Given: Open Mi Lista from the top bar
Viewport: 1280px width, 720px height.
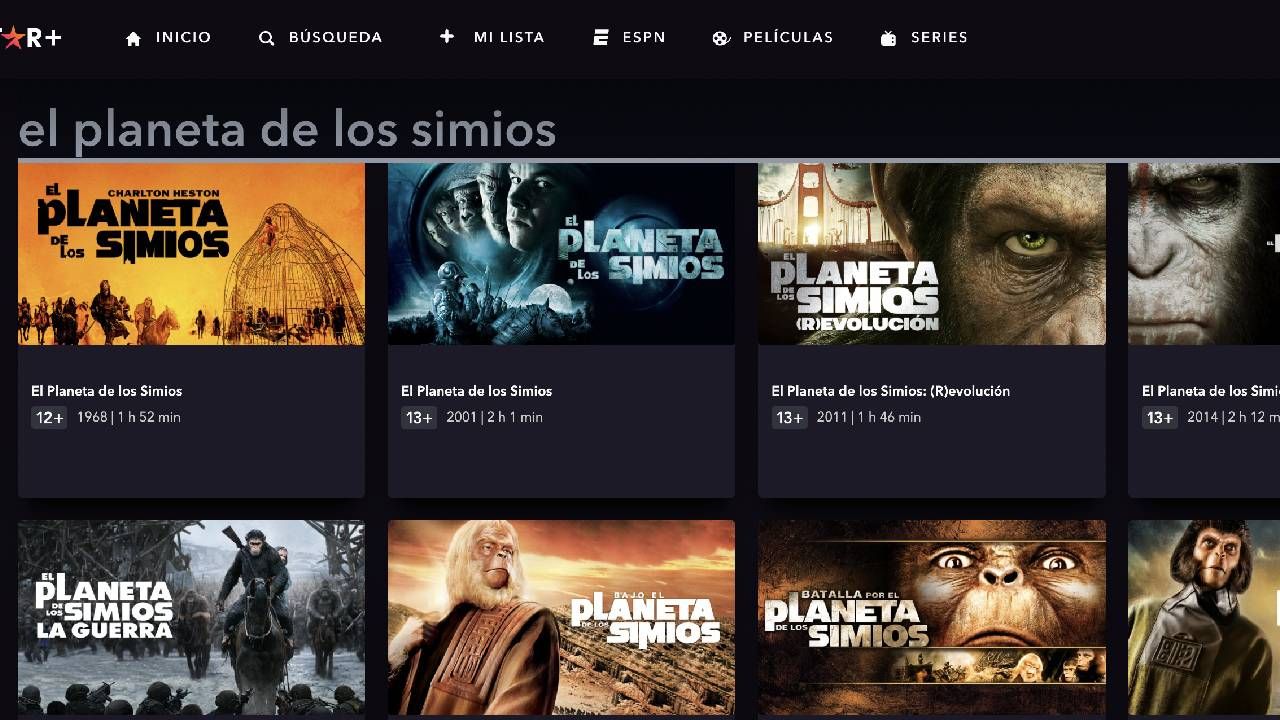Looking at the screenshot, I should (509, 37).
